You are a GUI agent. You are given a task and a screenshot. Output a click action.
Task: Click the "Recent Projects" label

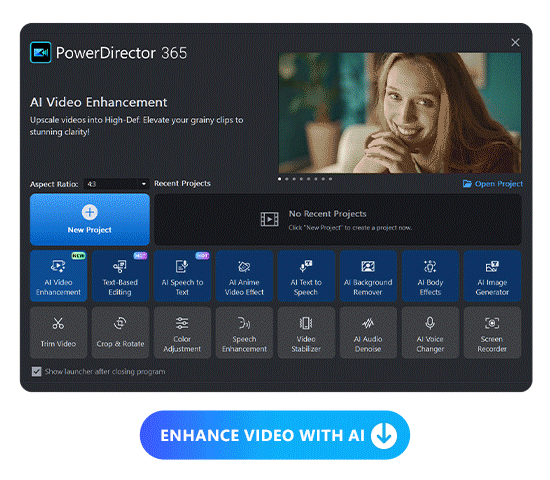pos(182,184)
